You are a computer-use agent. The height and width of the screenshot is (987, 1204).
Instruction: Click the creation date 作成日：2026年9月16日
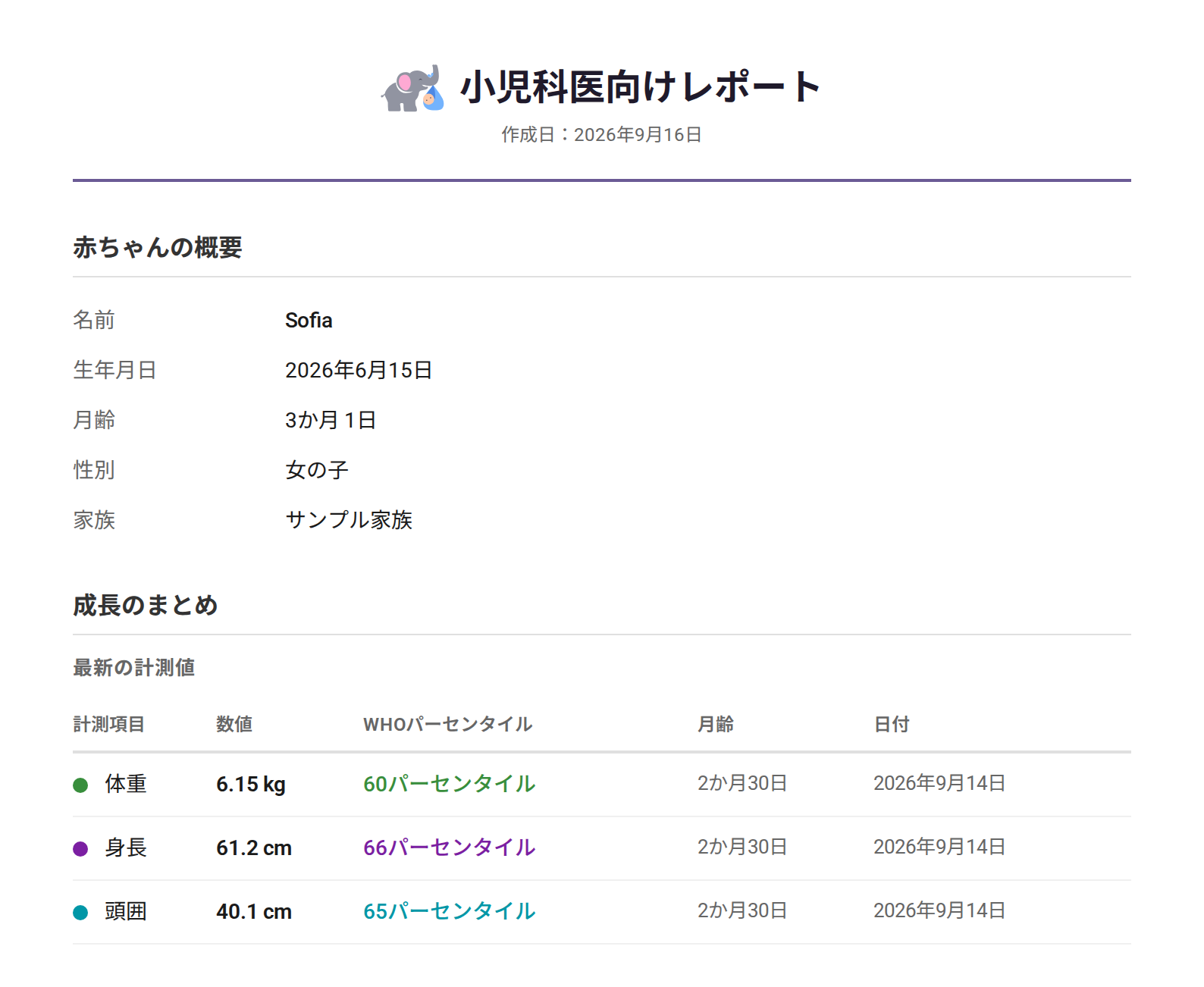tap(601, 134)
